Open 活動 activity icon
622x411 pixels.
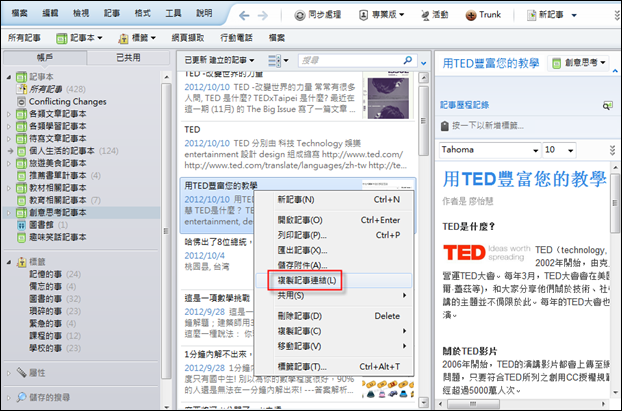(x=425, y=15)
